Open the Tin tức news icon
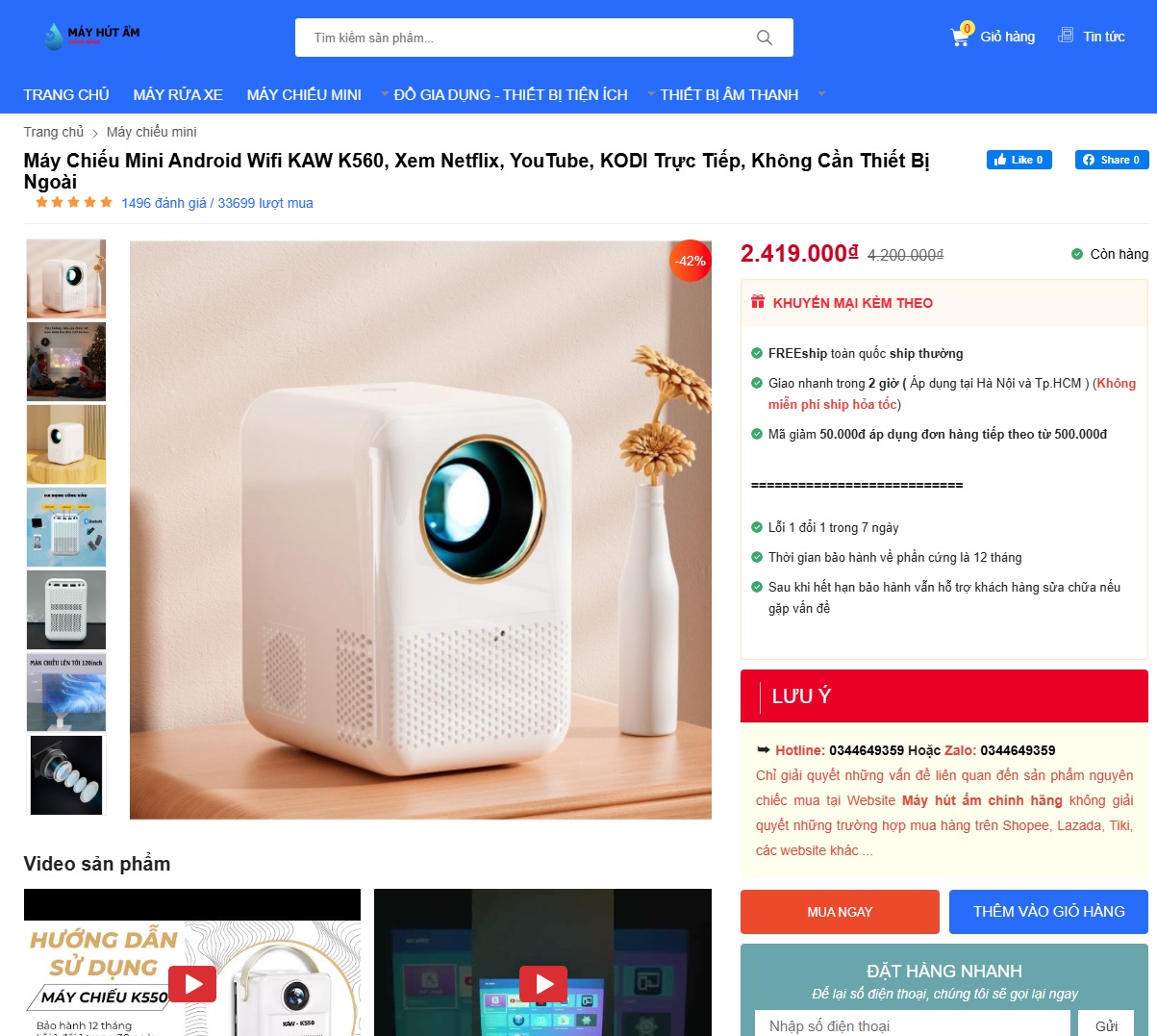Image resolution: width=1157 pixels, height=1036 pixels. 1066,36
